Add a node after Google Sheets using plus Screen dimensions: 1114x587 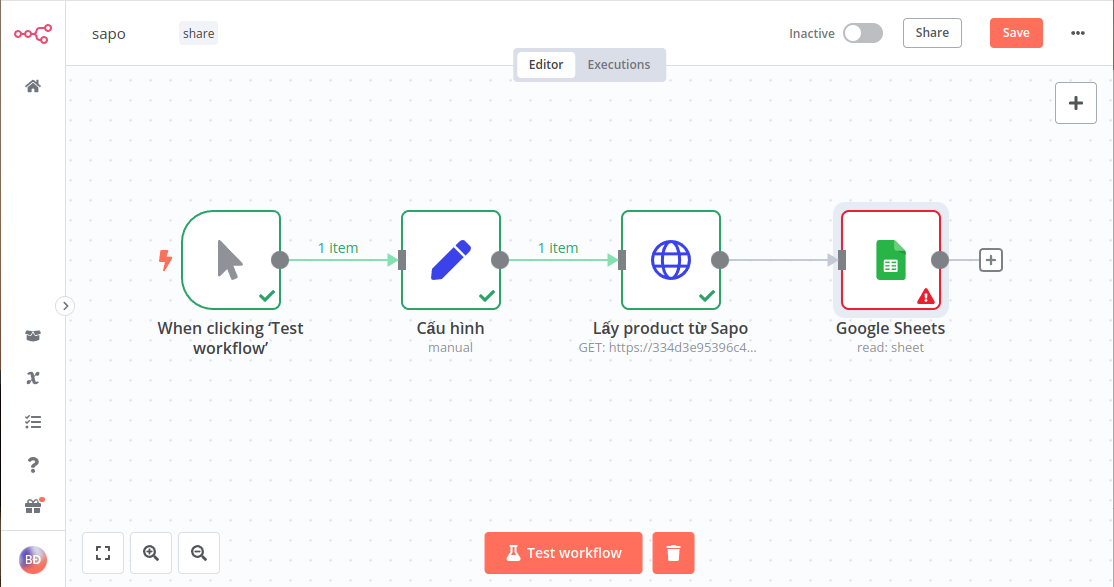click(990, 260)
